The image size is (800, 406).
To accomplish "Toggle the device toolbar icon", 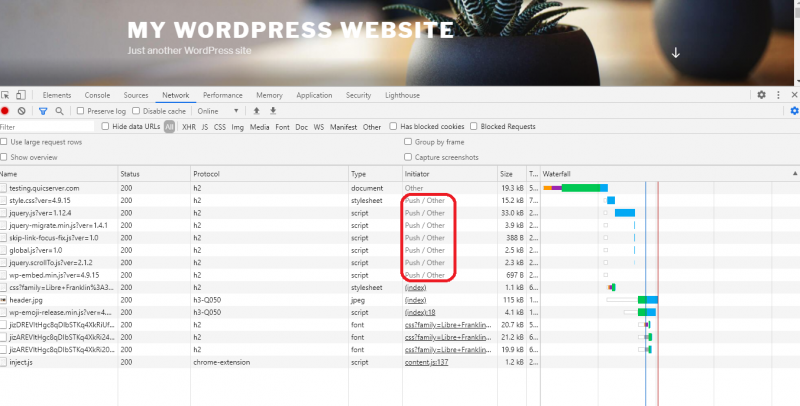I will [x=21, y=95].
